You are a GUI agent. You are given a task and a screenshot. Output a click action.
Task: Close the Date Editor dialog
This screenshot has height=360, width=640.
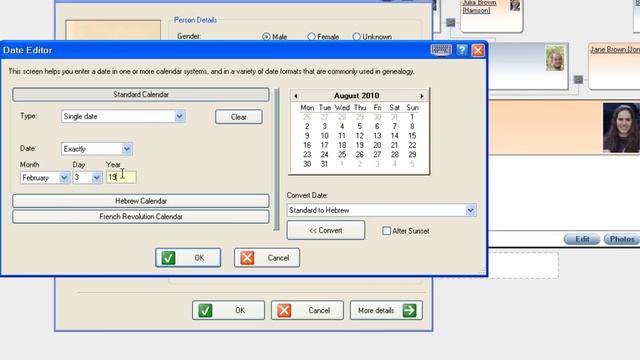point(478,50)
